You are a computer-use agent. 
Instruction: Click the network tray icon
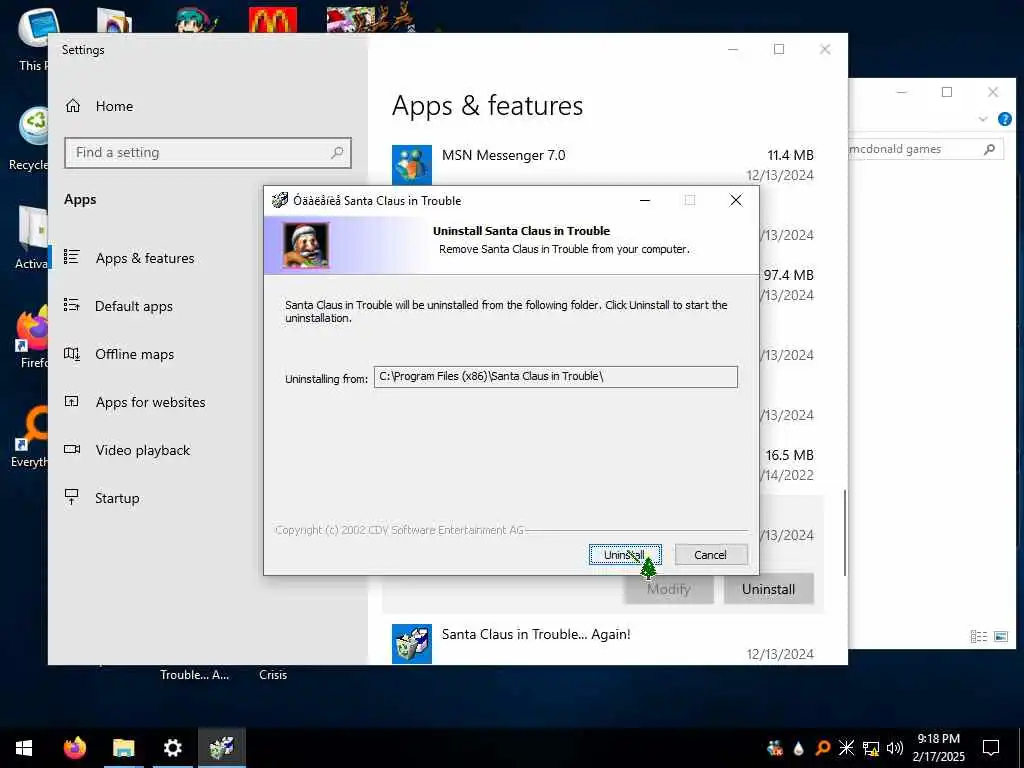click(x=871, y=748)
